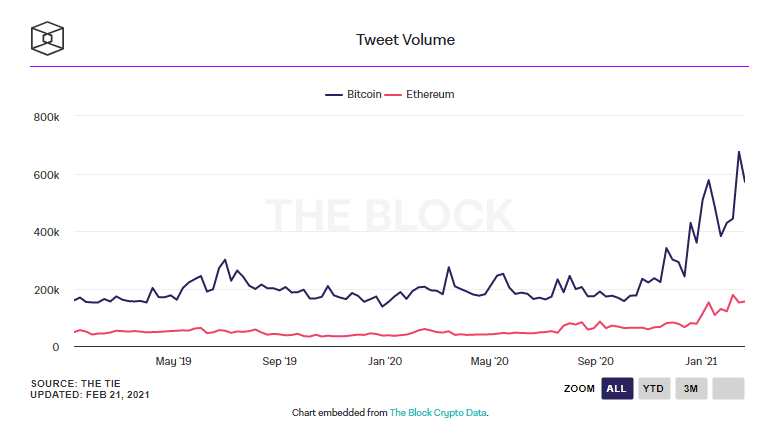Click the Sep '20 axis label
This screenshot has width=775, height=424.
point(596,361)
